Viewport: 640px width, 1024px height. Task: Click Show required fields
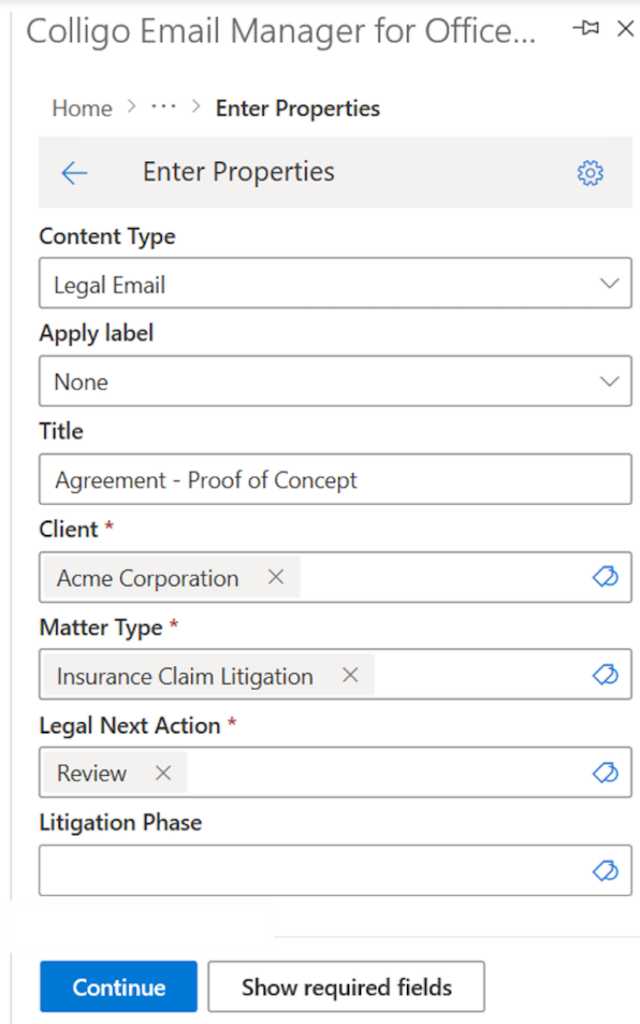(345, 986)
